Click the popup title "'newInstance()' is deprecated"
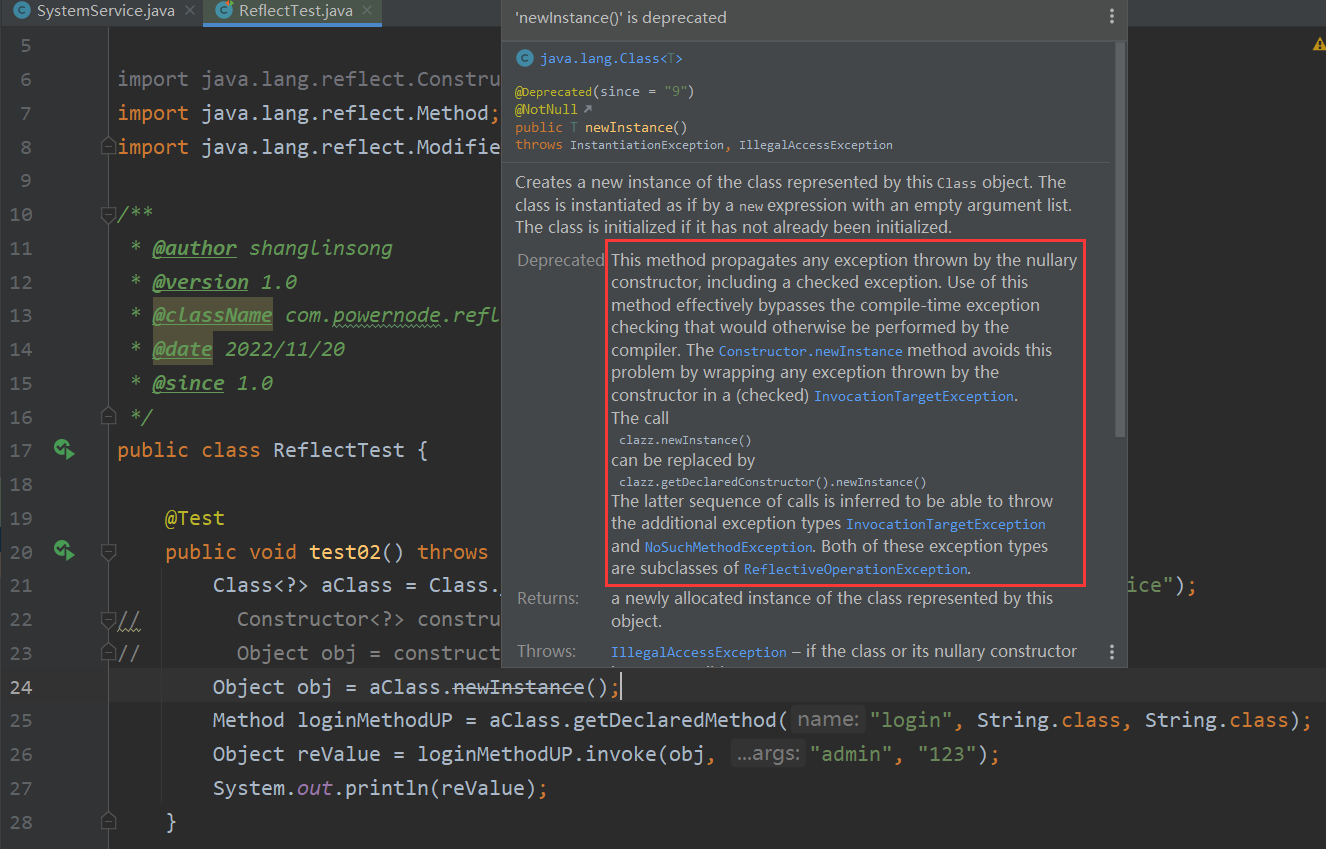 pos(620,17)
